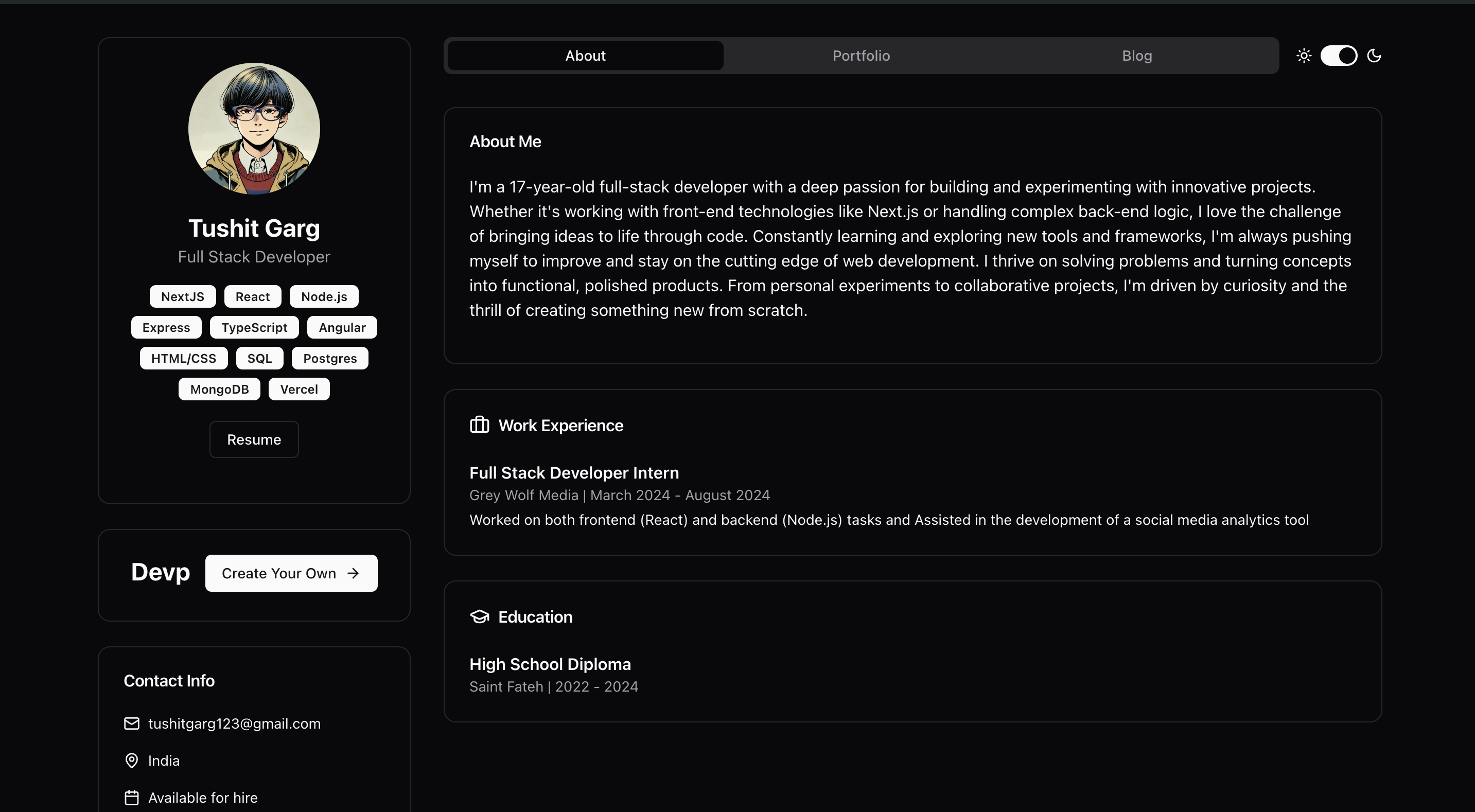Image resolution: width=1475 pixels, height=812 pixels.
Task: Select the About tab
Action: tap(585, 56)
